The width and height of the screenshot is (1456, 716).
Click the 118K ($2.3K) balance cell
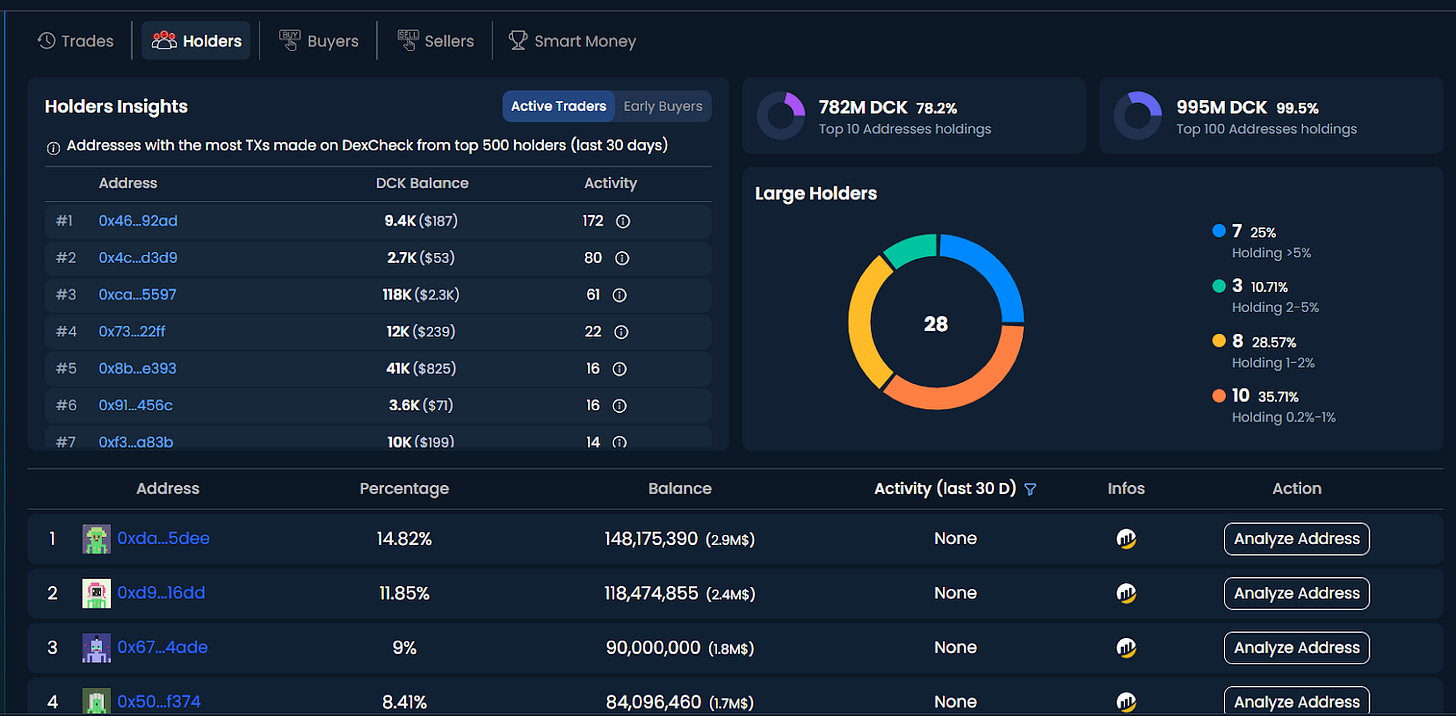[421, 295]
